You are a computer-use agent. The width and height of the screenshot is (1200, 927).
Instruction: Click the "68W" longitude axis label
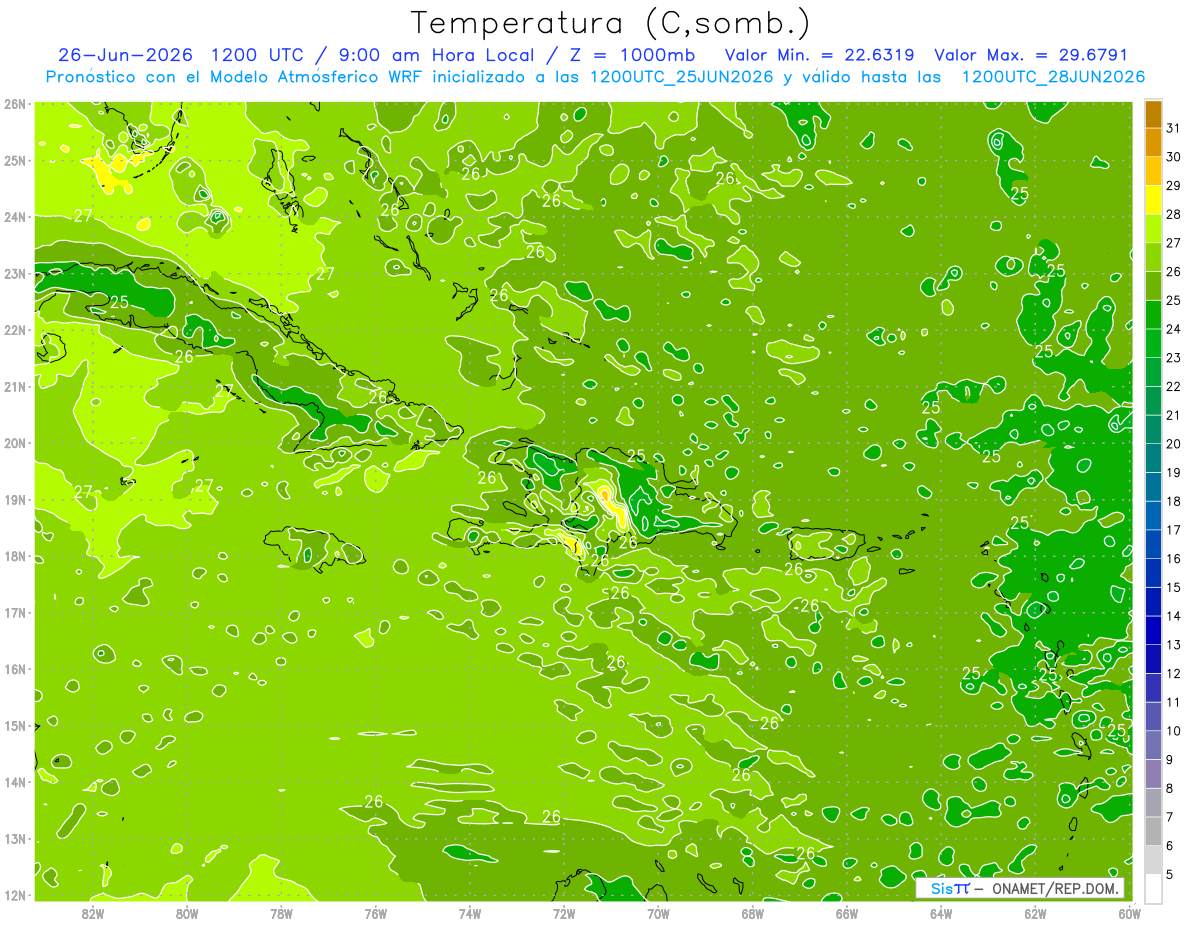[752, 914]
